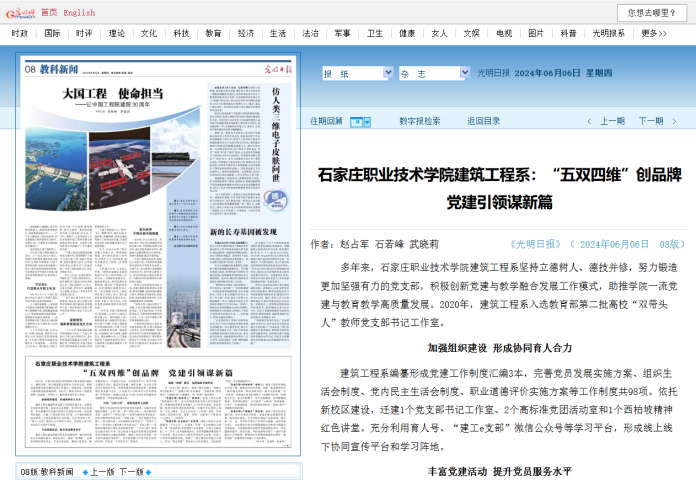This screenshot has height=491, width=696.
Task: Click the subheading 加强组织建设 形成协同育人合力
Action: pyautogui.click(x=500, y=348)
